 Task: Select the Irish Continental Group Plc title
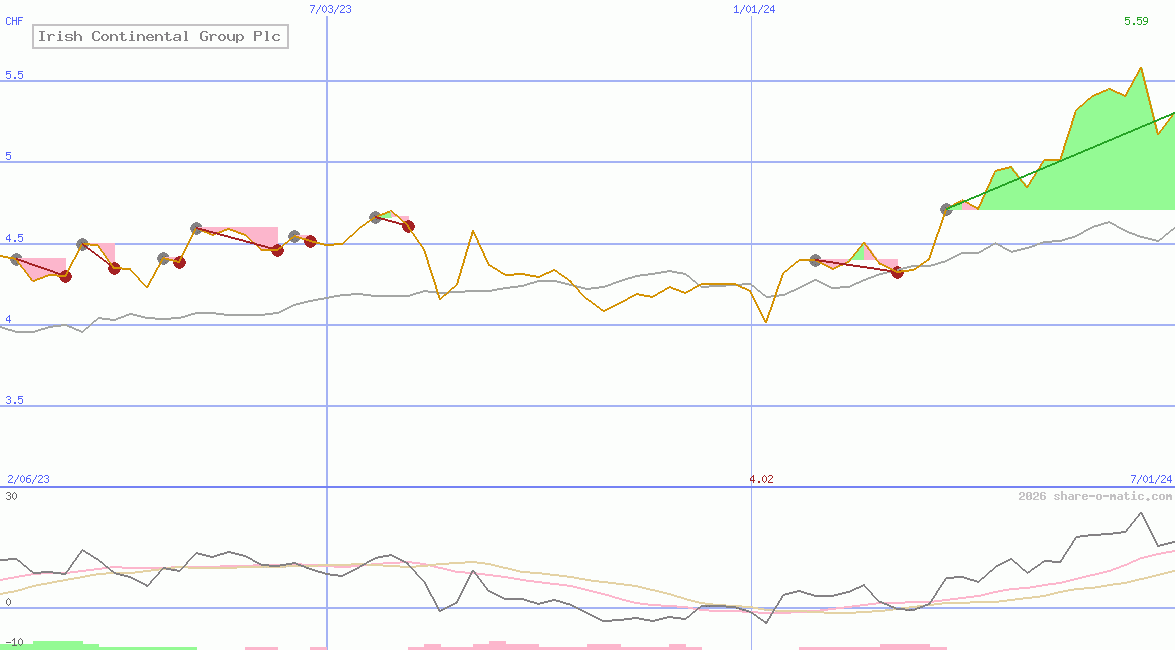[160, 36]
